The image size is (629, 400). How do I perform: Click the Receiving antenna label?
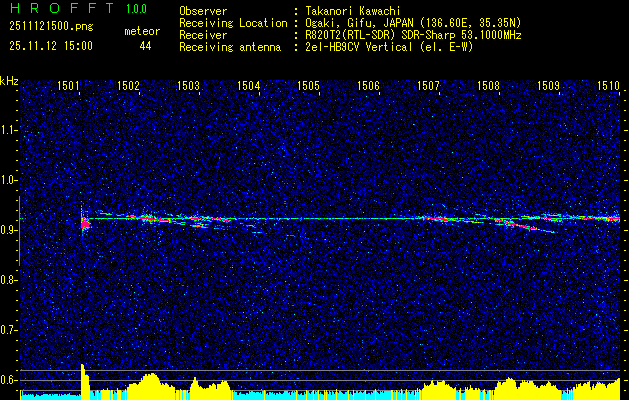[230, 47]
